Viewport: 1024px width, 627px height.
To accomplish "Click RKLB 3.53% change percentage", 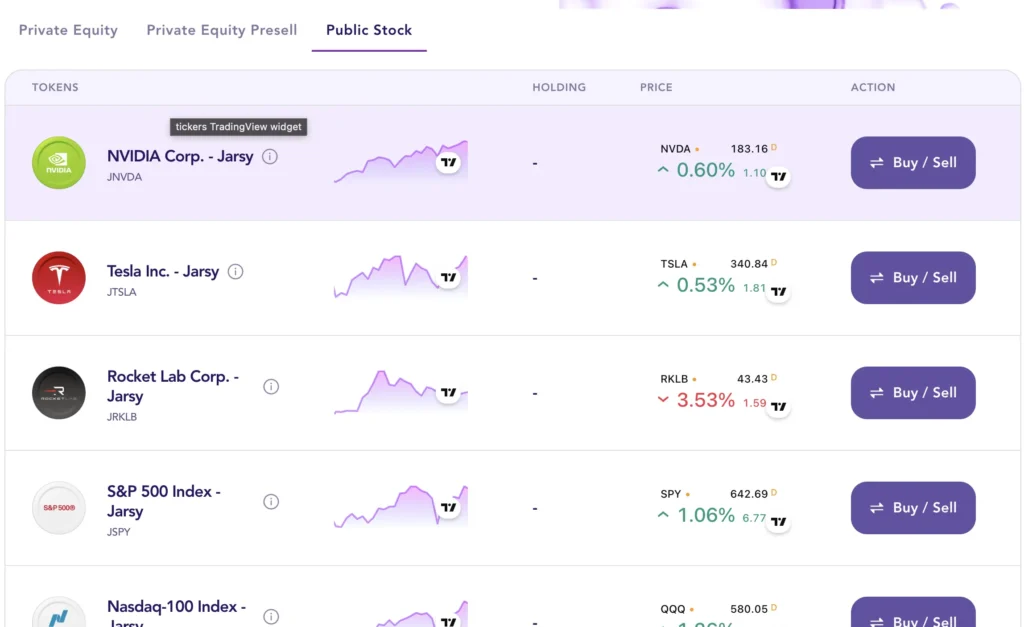I will pyautogui.click(x=705, y=400).
